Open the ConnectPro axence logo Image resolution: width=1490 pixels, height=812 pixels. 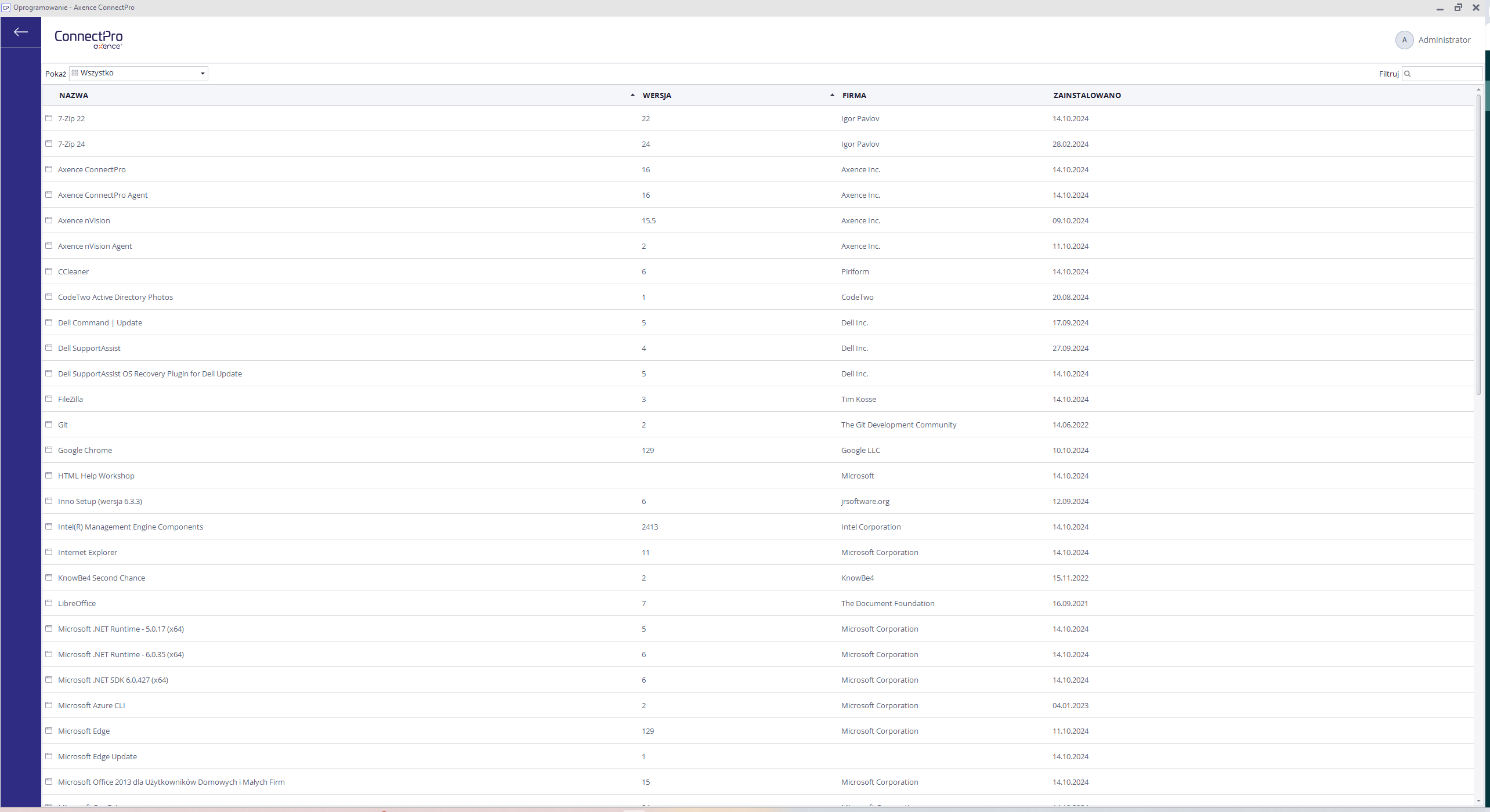[89, 39]
